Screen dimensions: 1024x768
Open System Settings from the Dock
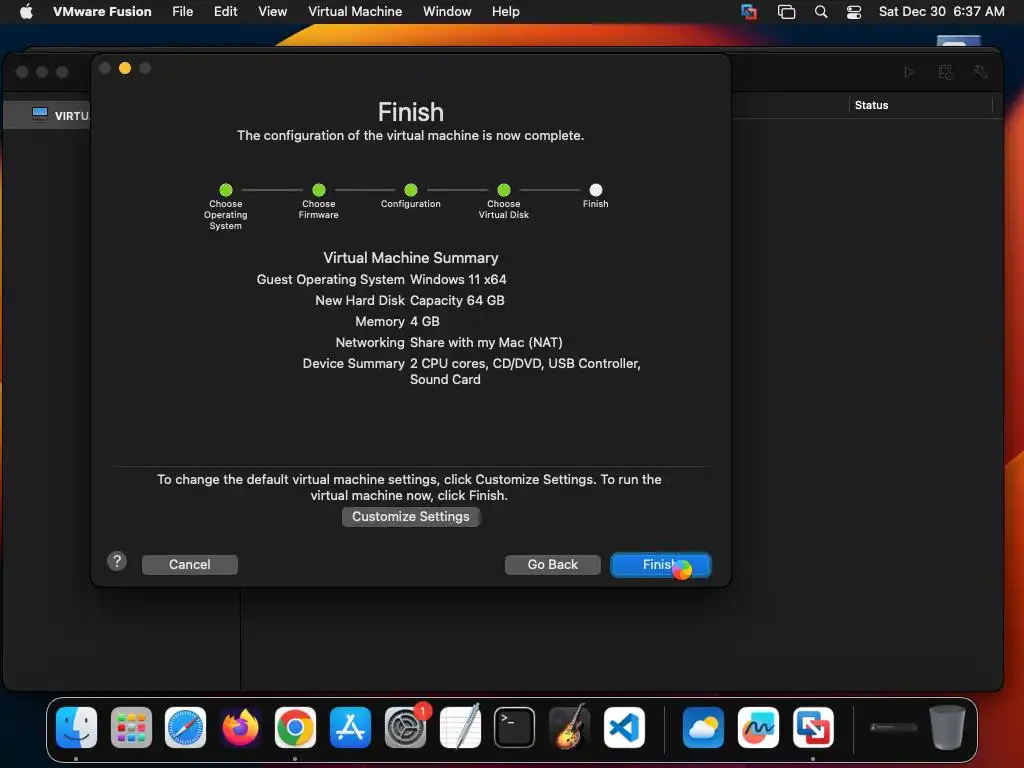click(x=405, y=727)
